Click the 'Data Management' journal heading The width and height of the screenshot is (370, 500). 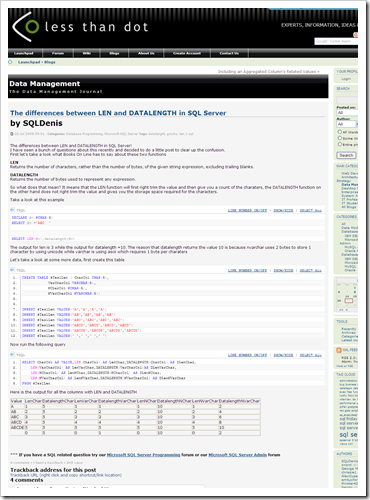point(45,84)
